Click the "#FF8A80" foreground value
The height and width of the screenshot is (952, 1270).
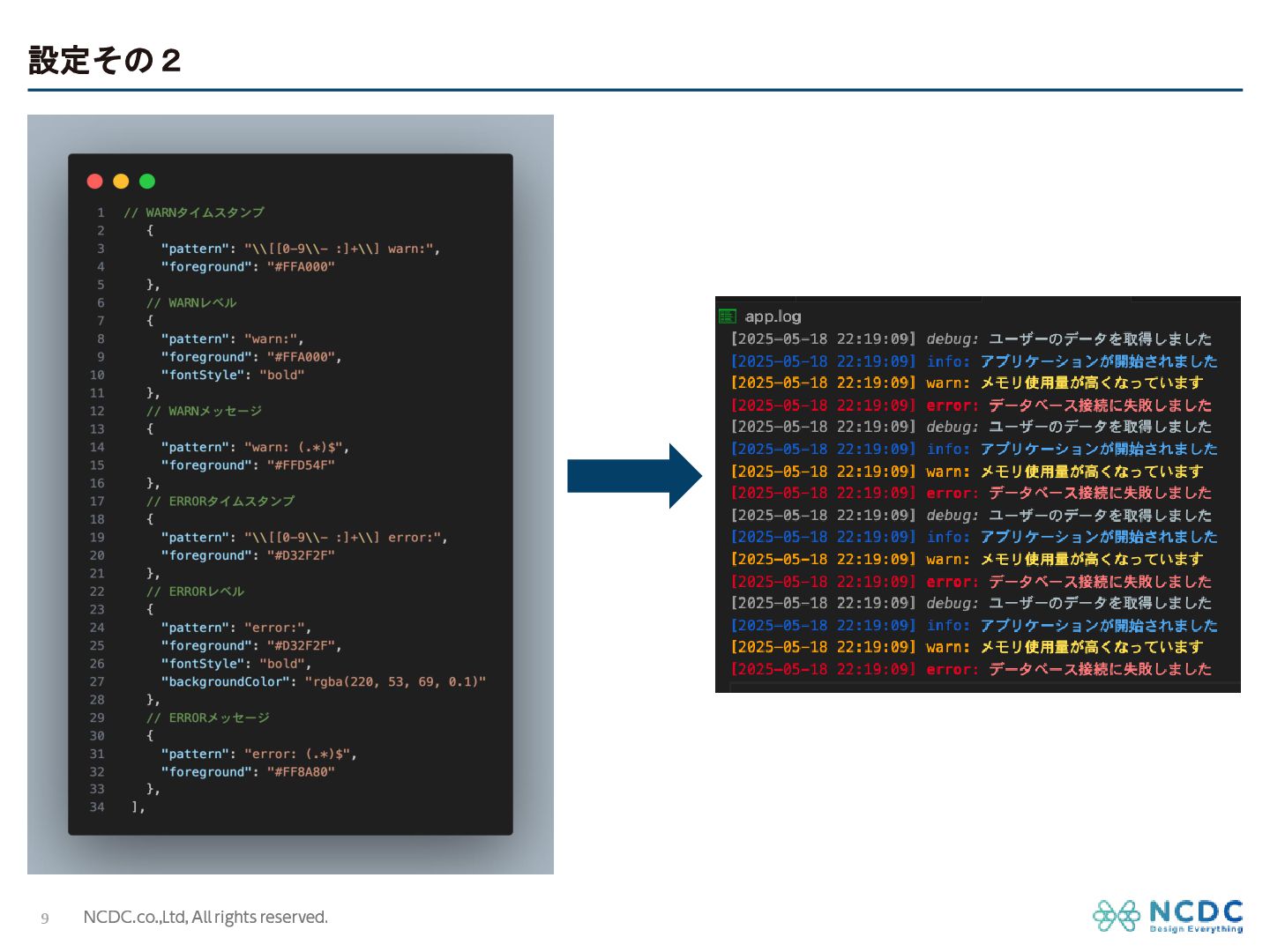click(301, 772)
